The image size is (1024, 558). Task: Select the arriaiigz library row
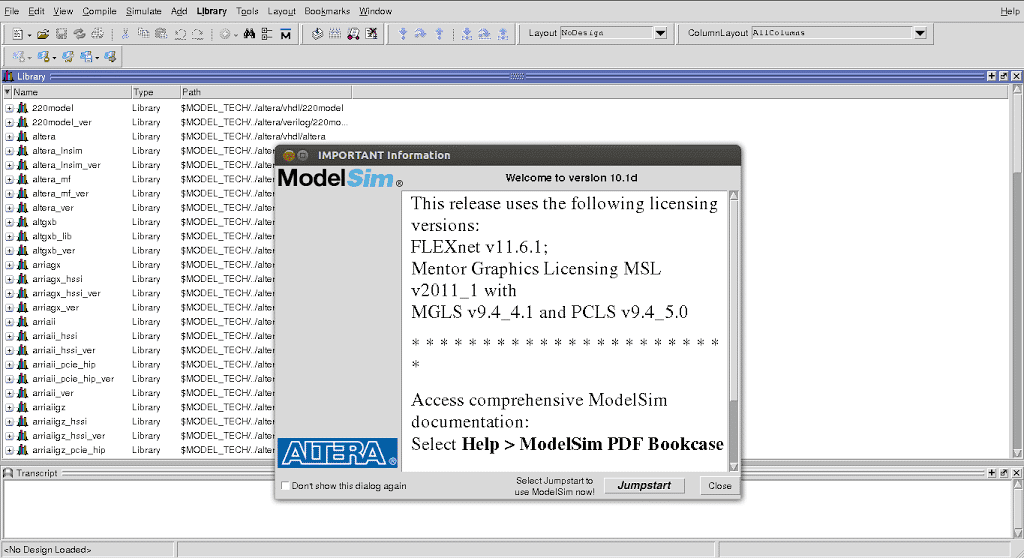point(176,407)
